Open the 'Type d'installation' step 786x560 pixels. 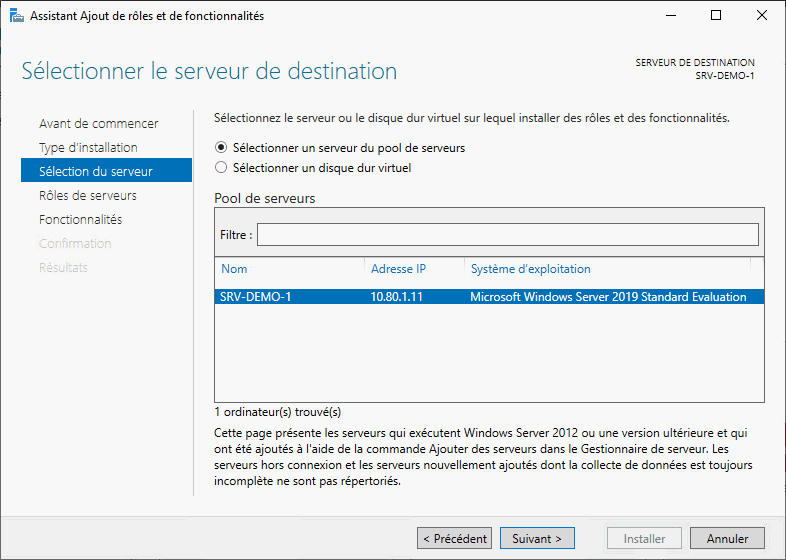[x=88, y=148]
